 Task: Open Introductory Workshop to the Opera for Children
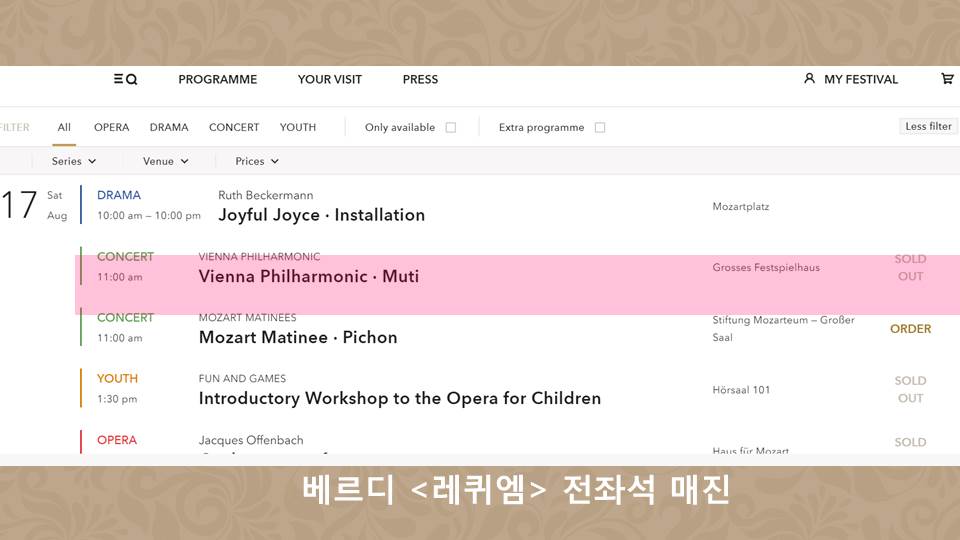pyautogui.click(x=400, y=399)
